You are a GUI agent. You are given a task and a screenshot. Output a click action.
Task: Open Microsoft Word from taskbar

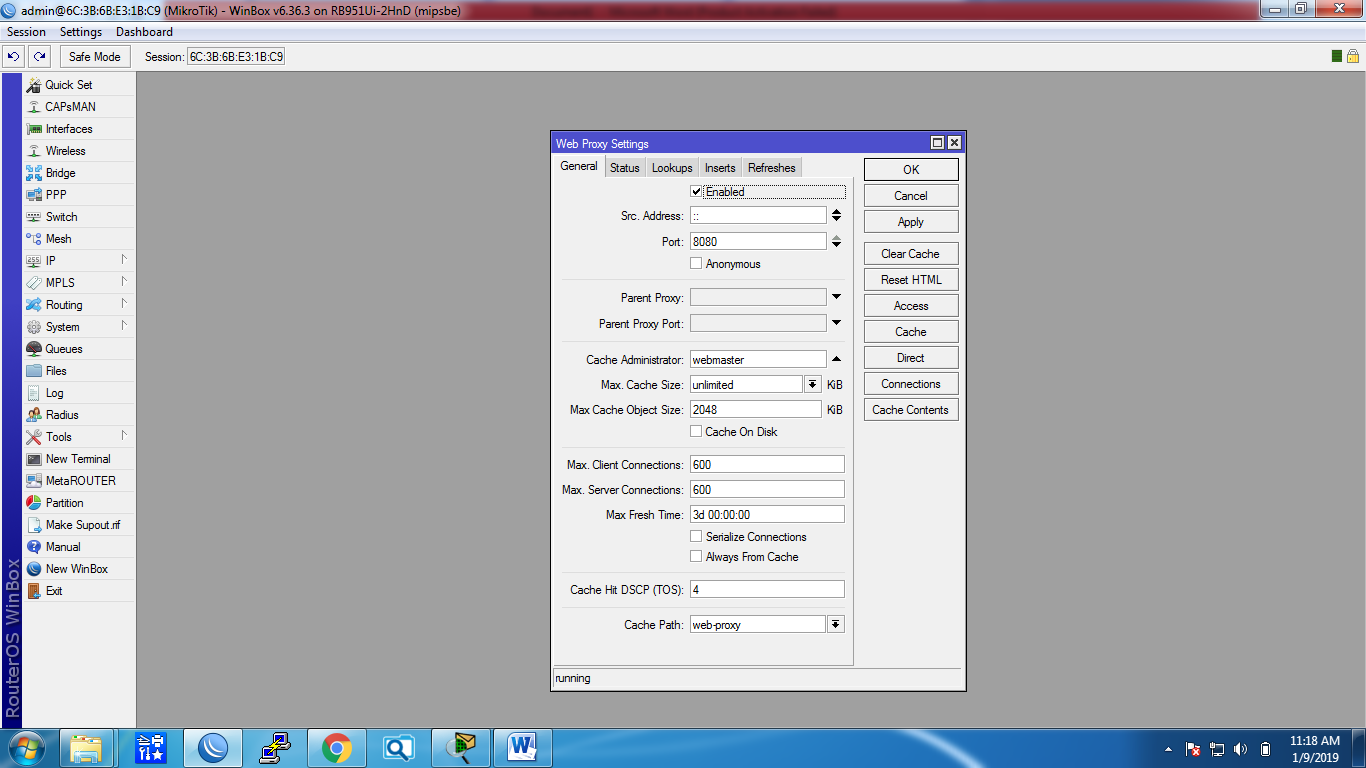(x=523, y=748)
